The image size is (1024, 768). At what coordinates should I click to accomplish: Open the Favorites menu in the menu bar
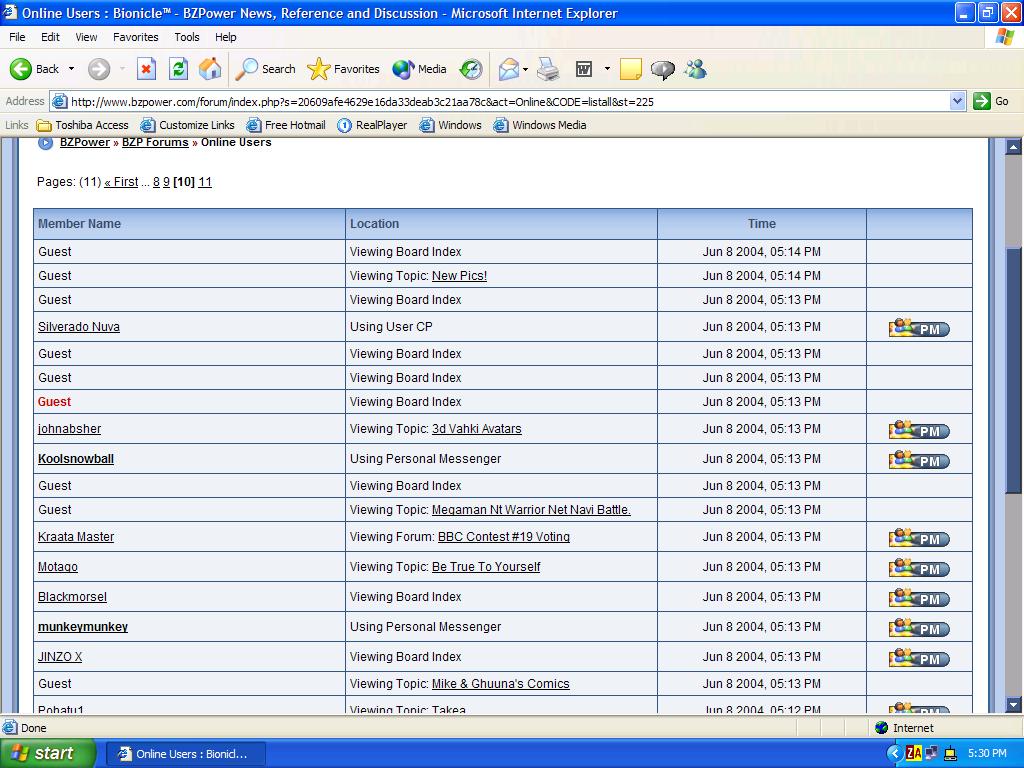point(135,37)
